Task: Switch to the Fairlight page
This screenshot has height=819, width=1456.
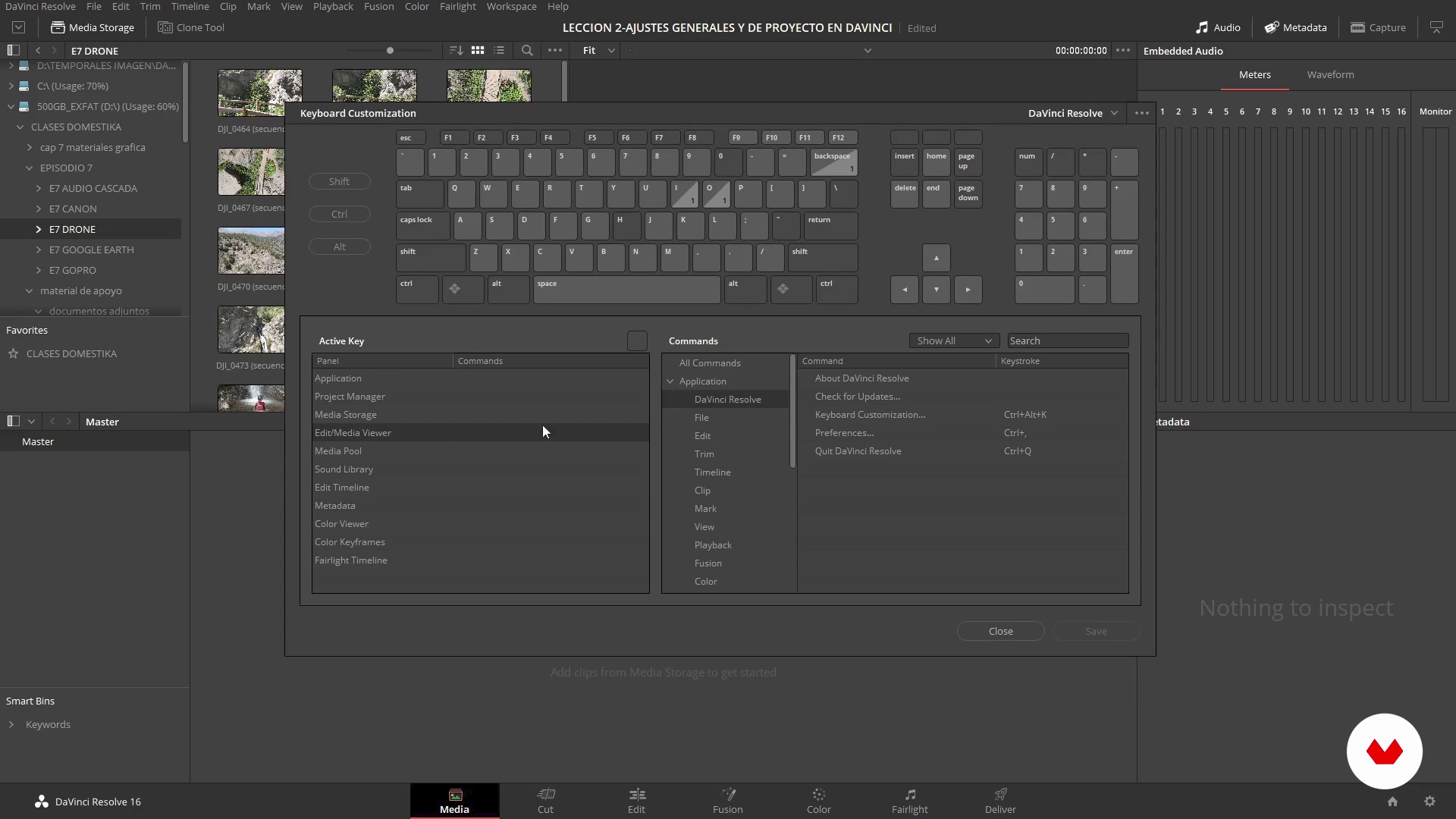Action: click(x=909, y=801)
